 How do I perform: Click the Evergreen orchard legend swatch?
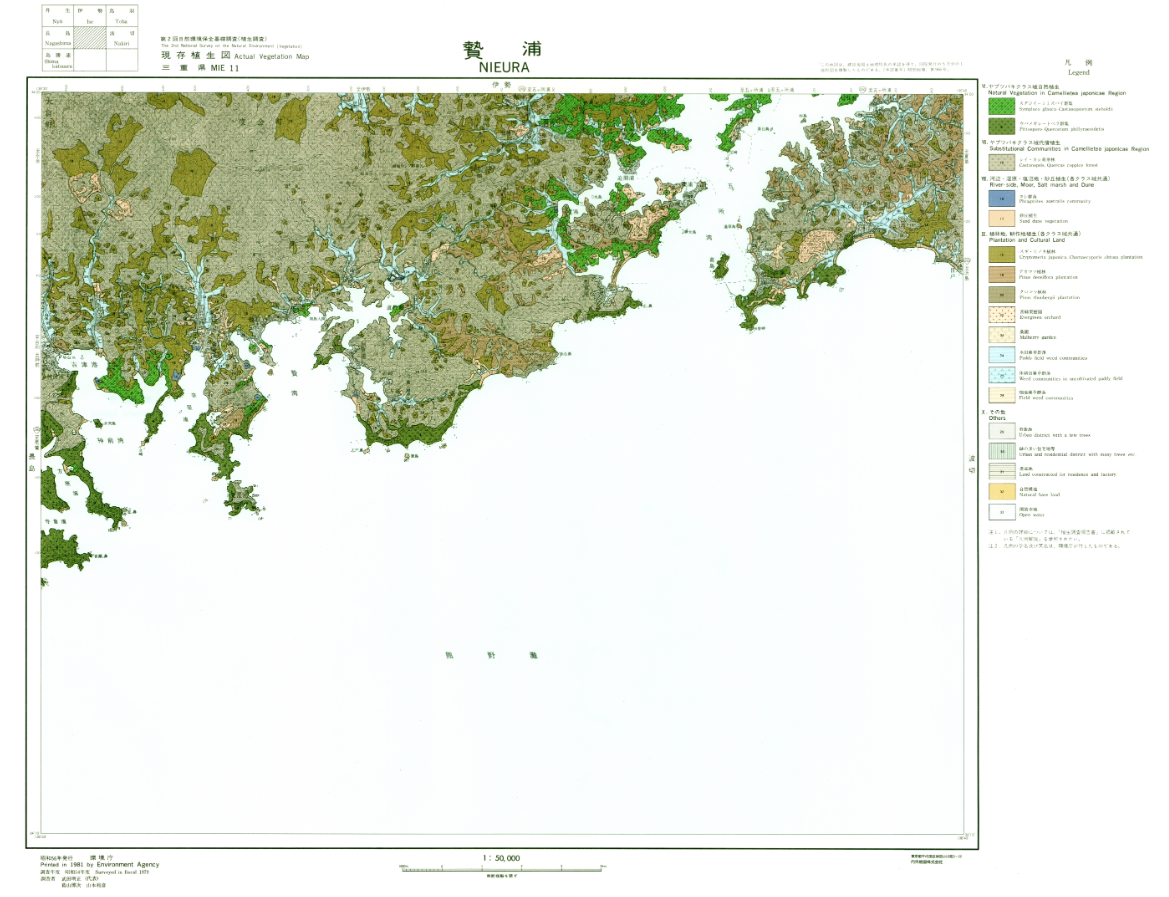pos(1001,315)
